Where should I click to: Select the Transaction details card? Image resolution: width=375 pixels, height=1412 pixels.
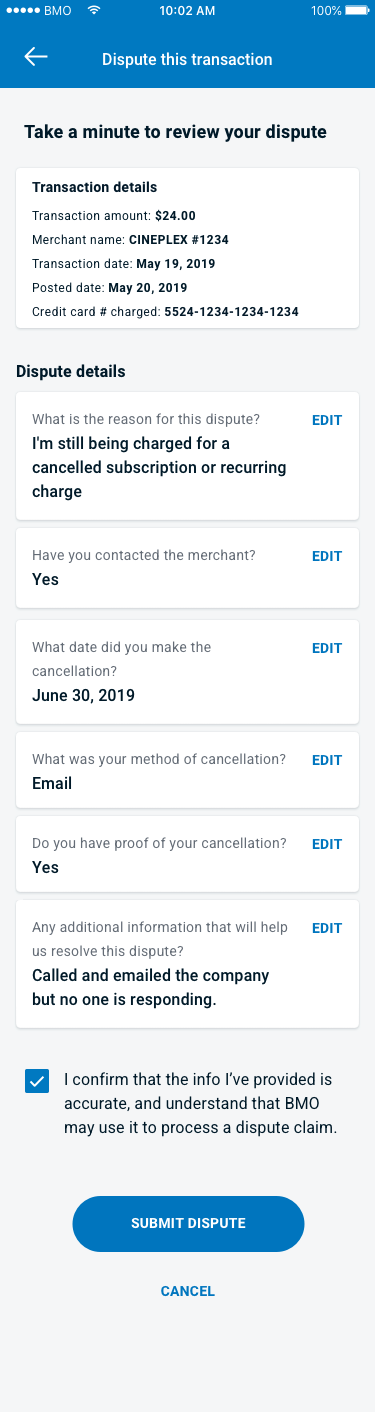pos(187,248)
